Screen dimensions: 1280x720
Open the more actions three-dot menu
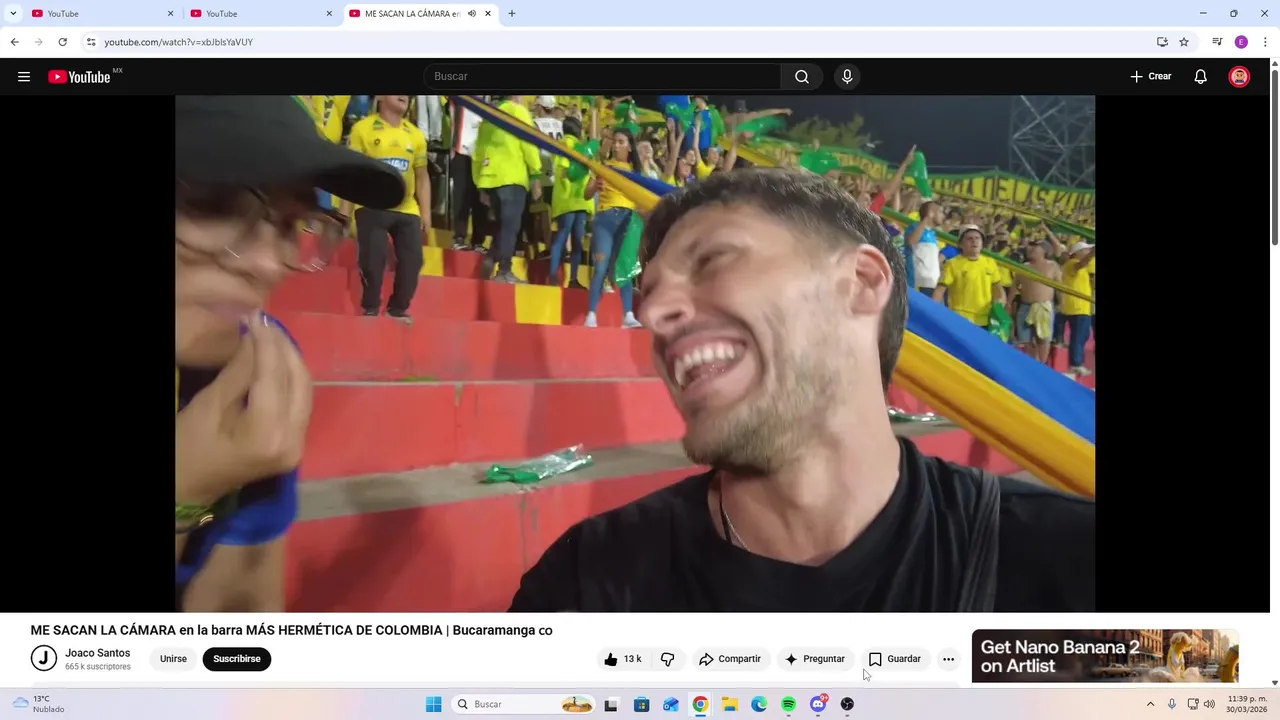(x=948, y=659)
